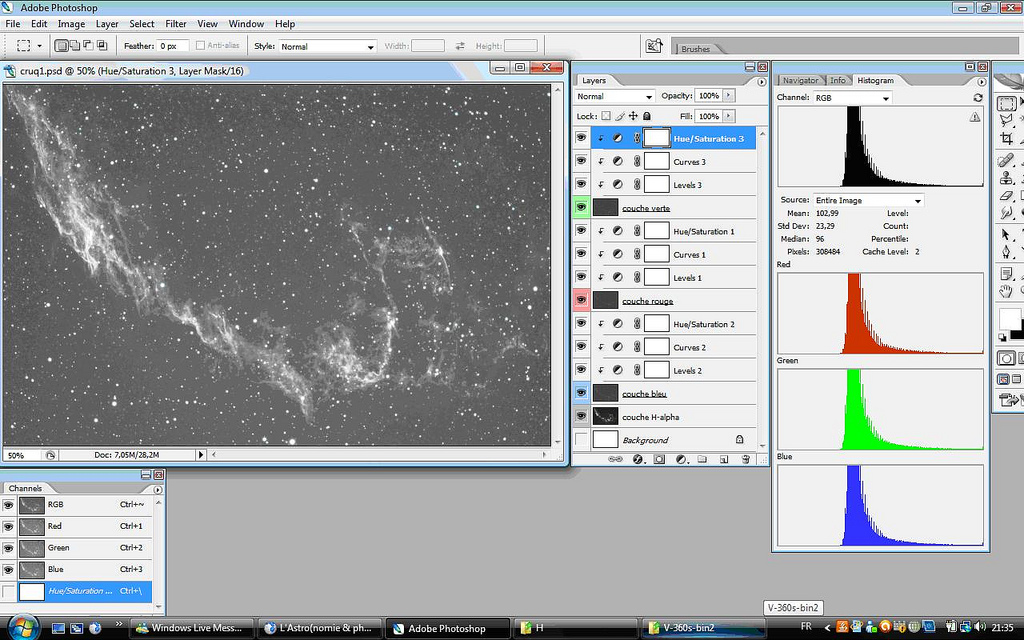
Task: Toggle visibility of the Red channel
Action: pos(10,526)
